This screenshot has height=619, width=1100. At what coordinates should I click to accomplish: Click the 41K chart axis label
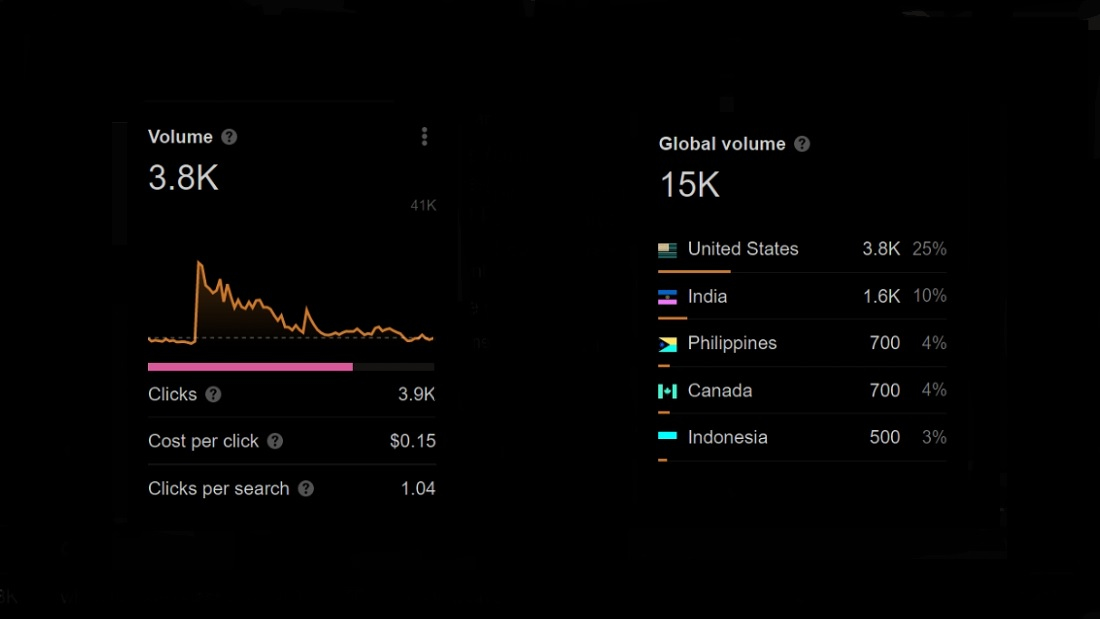click(x=423, y=206)
